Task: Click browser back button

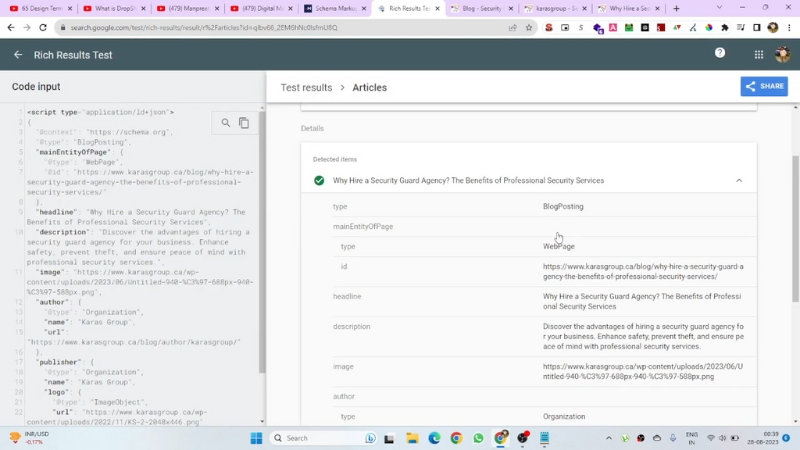Action: [11, 28]
